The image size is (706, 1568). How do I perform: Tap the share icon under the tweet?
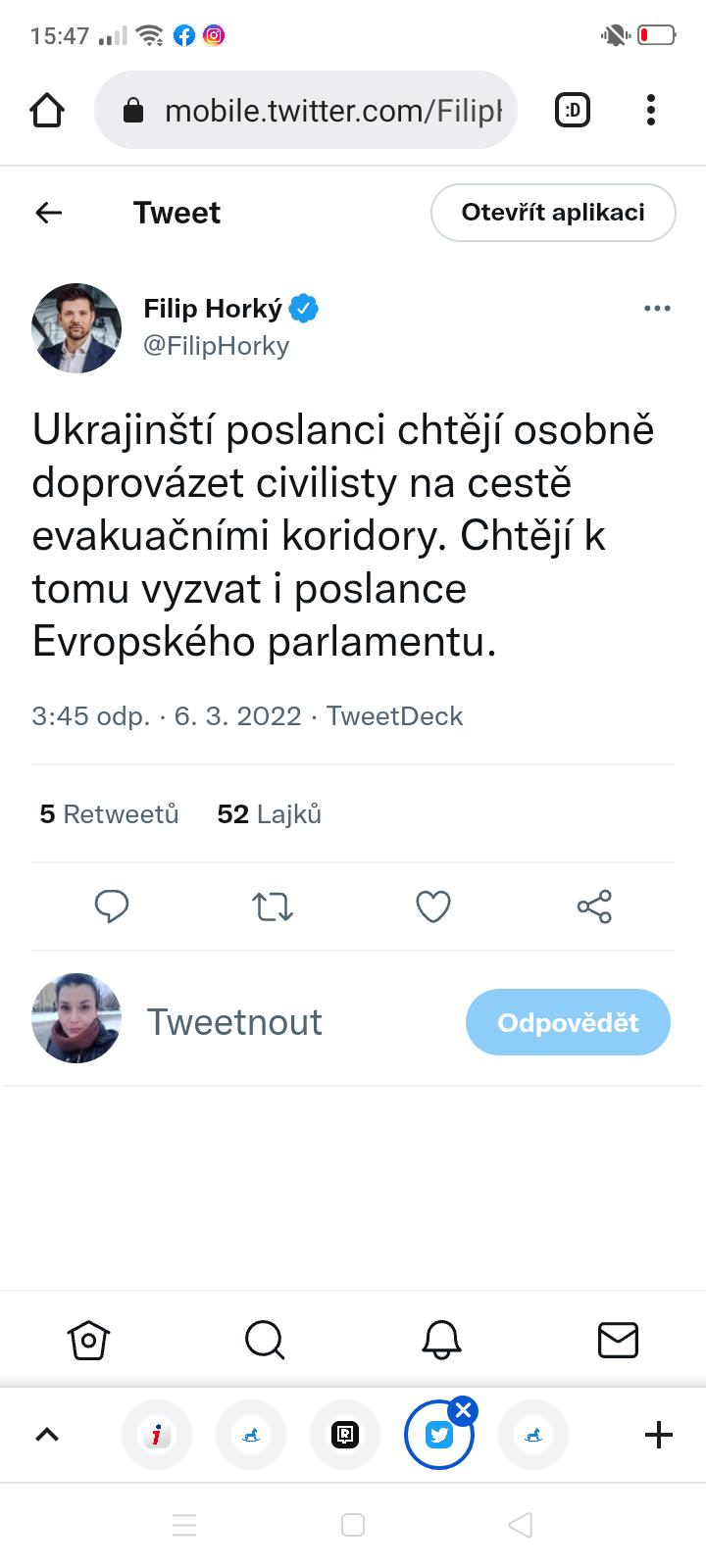594,906
